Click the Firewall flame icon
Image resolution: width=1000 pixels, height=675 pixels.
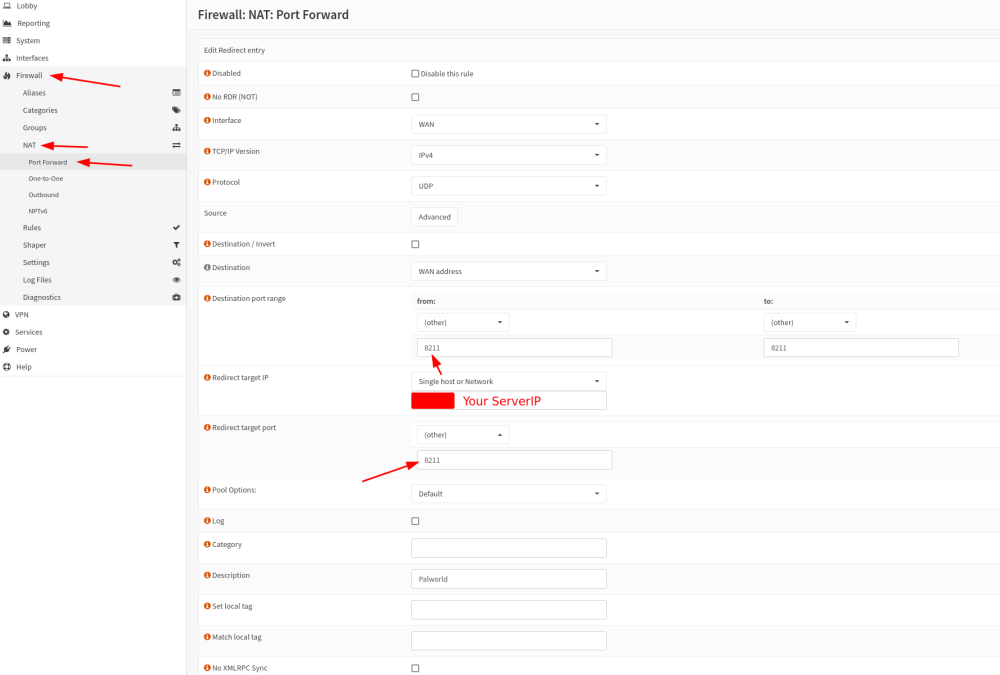pos(7,75)
